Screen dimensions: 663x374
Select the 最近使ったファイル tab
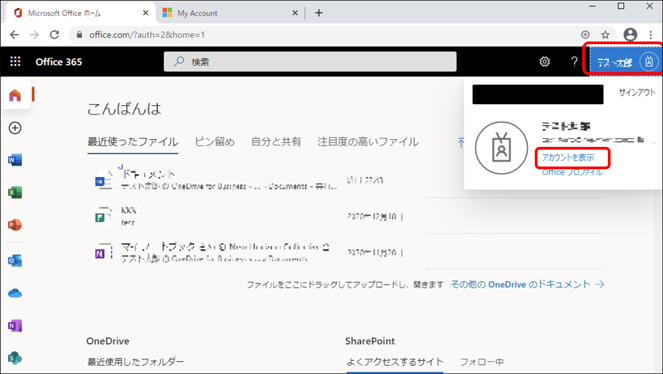point(132,142)
